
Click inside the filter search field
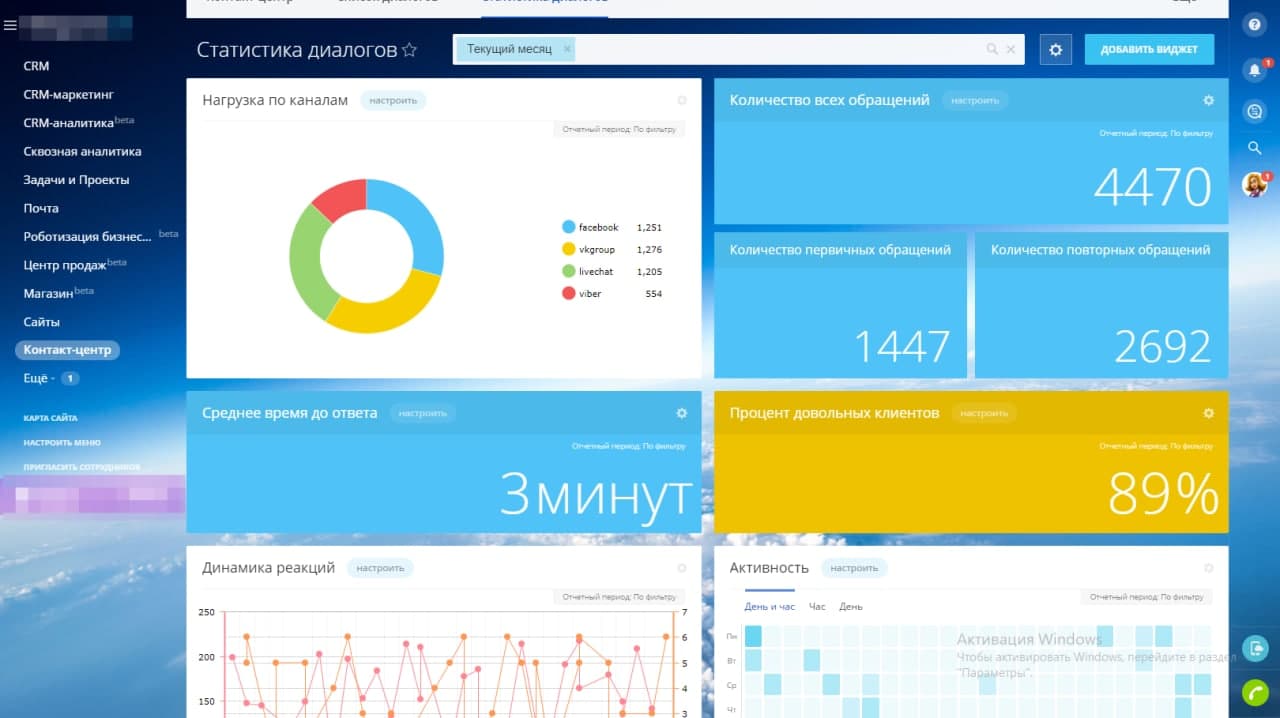(x=780, y=49)
